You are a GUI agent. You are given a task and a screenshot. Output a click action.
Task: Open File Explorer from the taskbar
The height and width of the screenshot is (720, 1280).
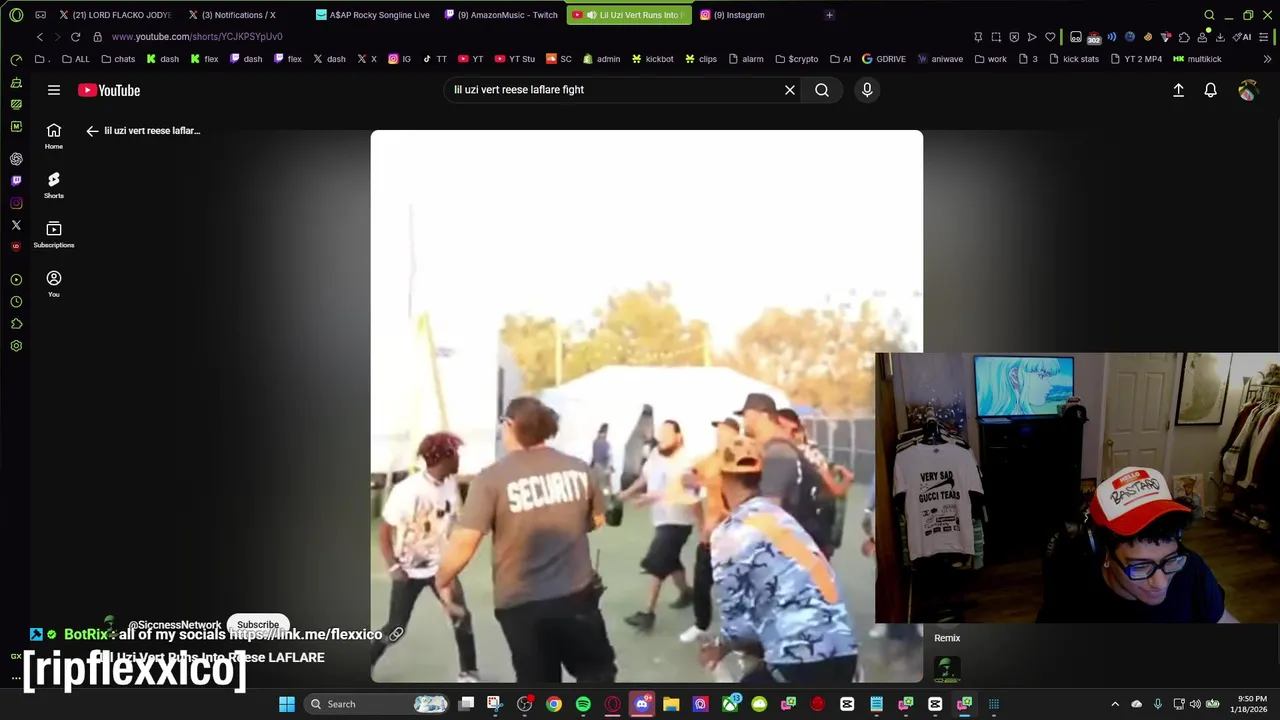pos(671,704)
